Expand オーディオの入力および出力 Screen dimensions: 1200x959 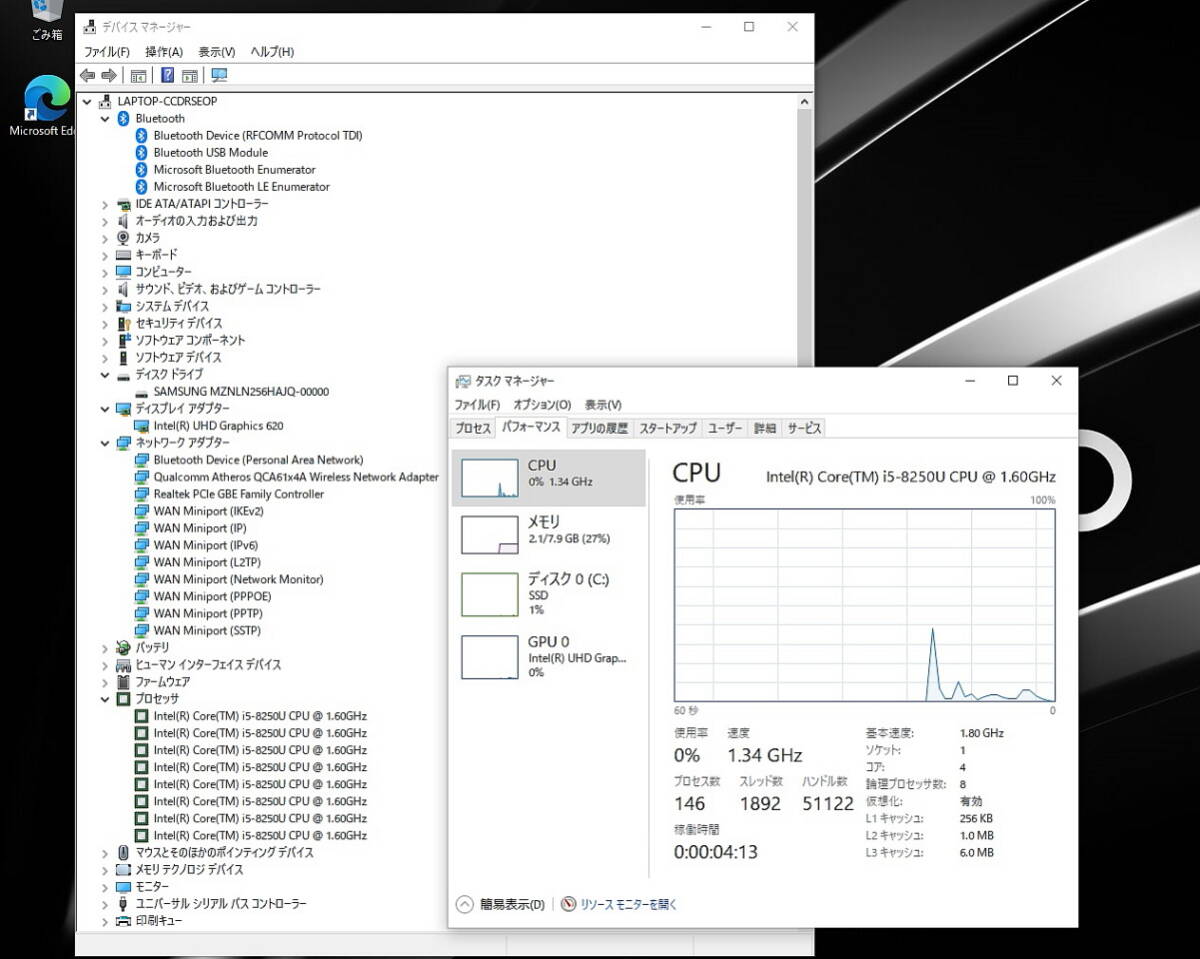coord(105,221)
